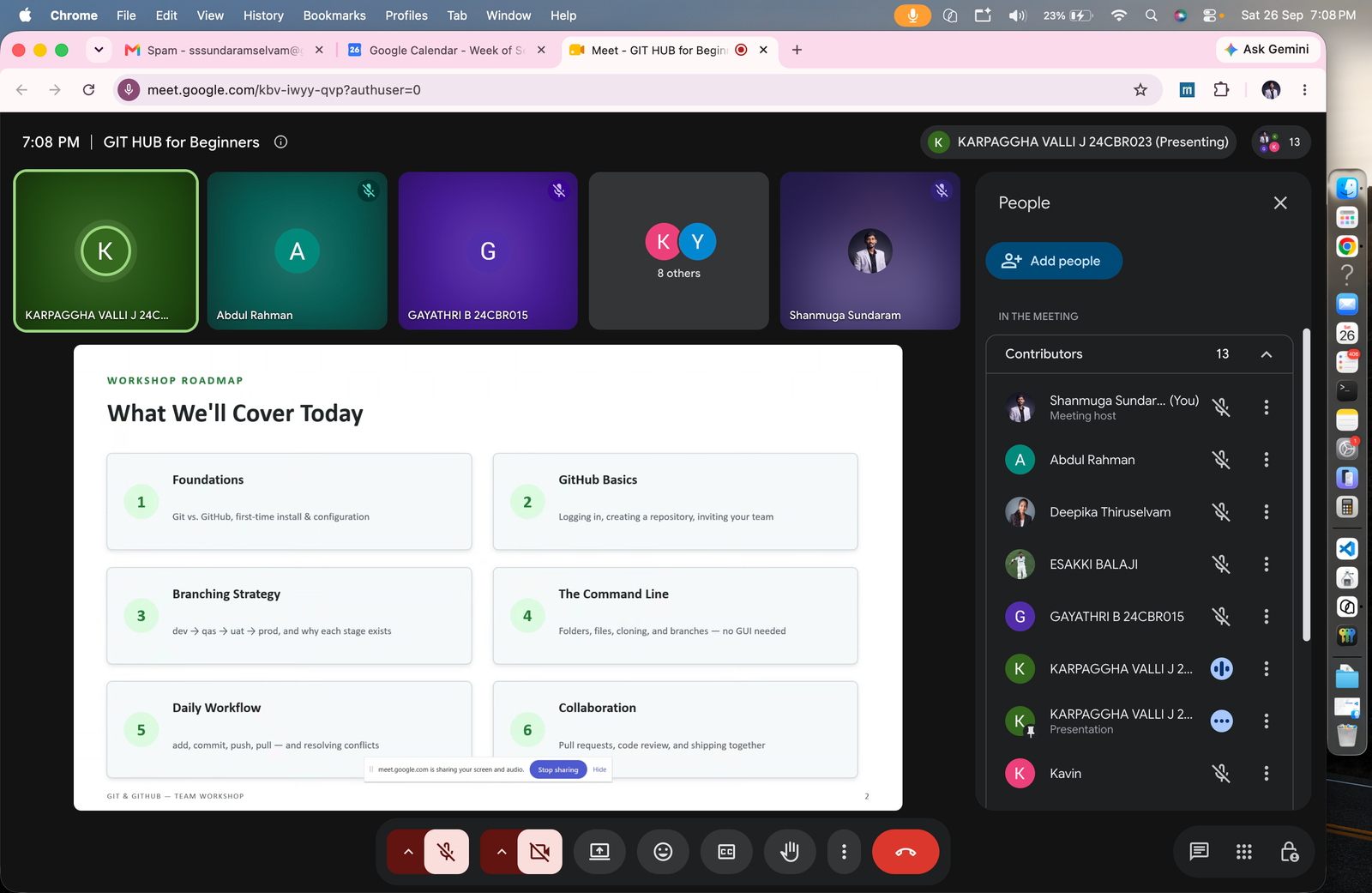Click Stop sharing button
Screen dimensions: 1372x893
click(x=558, y=769)
